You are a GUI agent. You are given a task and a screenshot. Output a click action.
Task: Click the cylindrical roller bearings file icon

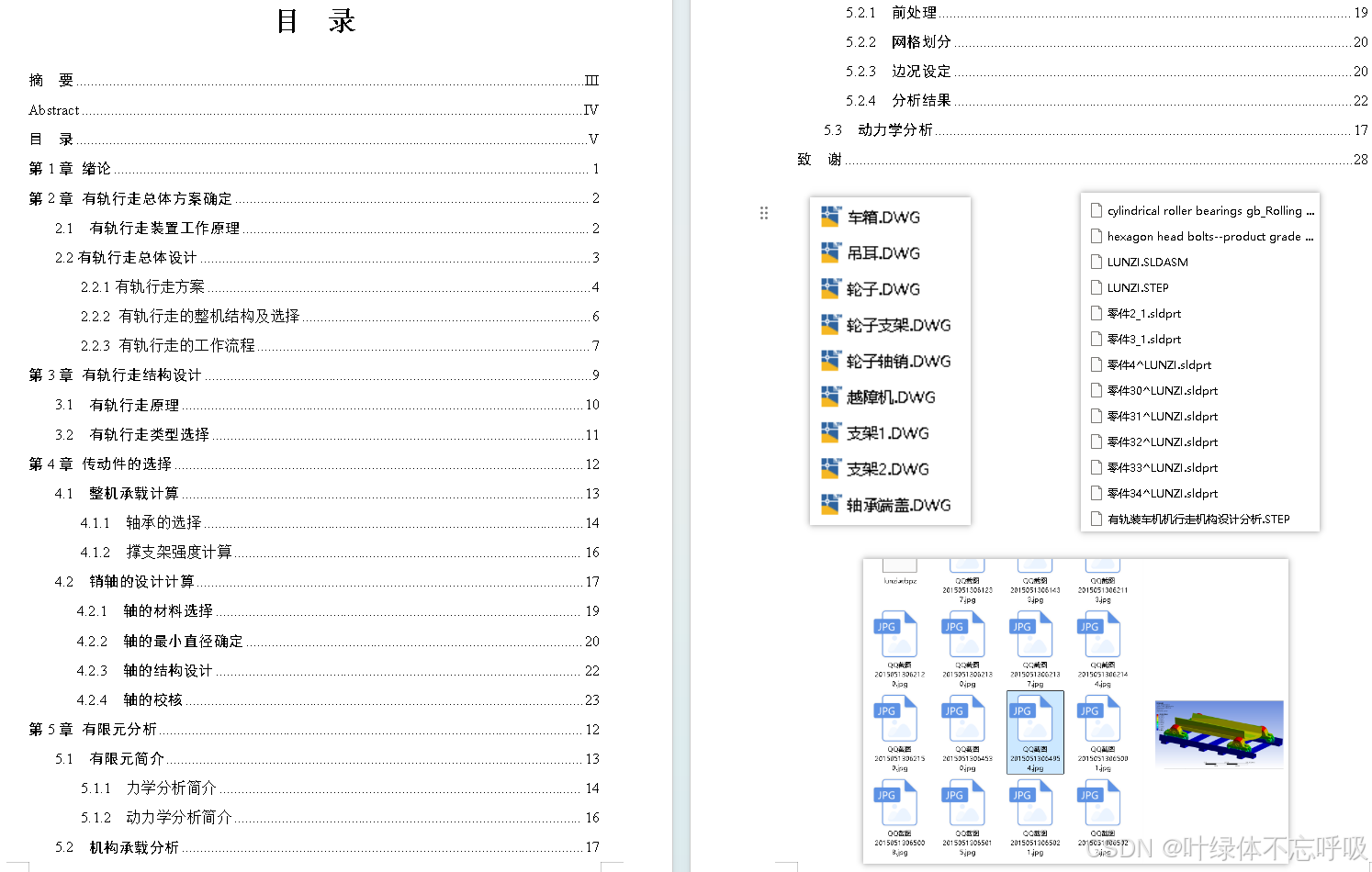(1096, 210)
